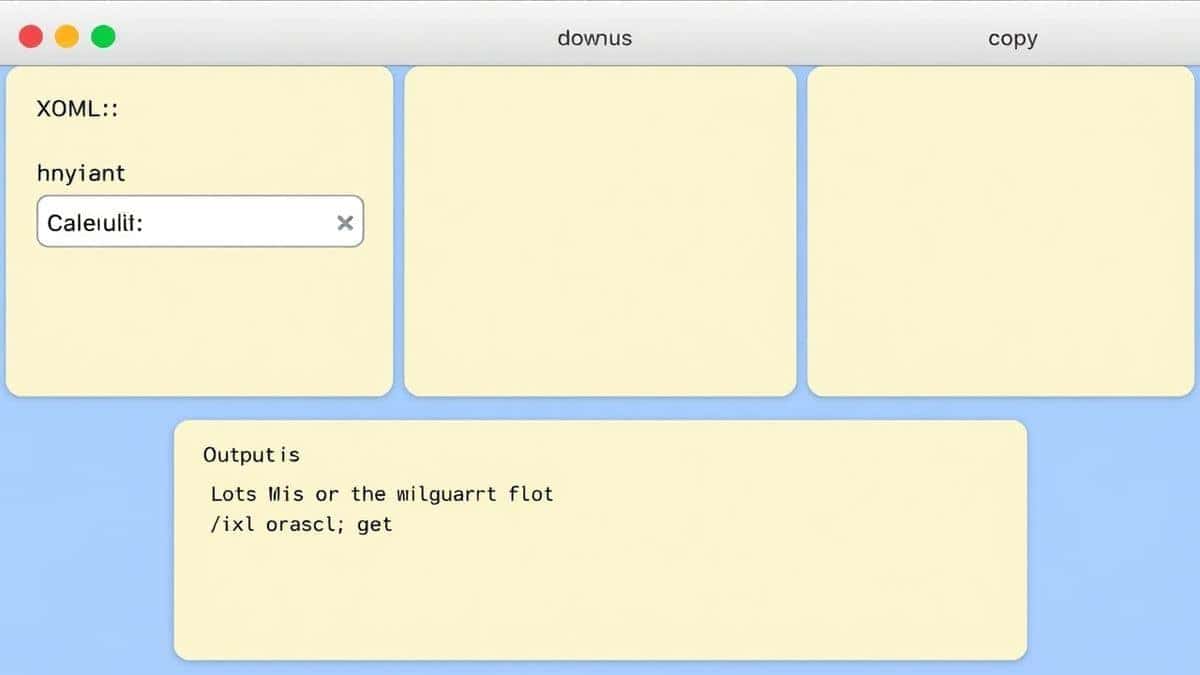The image size is (1200, 675).
Task: Click the hnyiant label
Action: (81, 173)
